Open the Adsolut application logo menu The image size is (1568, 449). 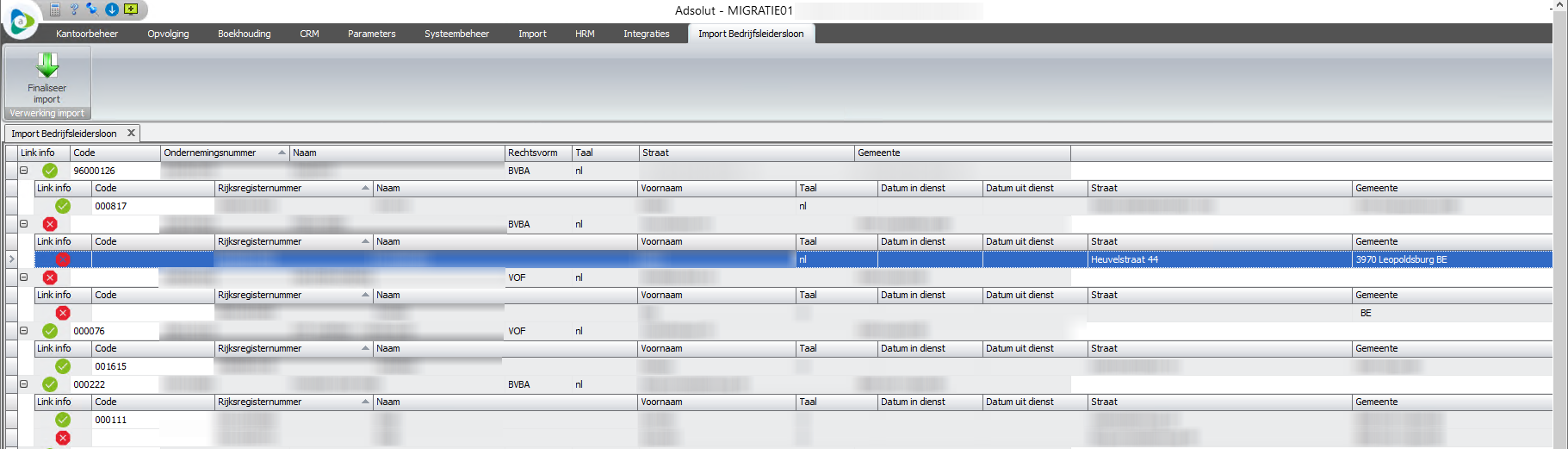(22, 21)
